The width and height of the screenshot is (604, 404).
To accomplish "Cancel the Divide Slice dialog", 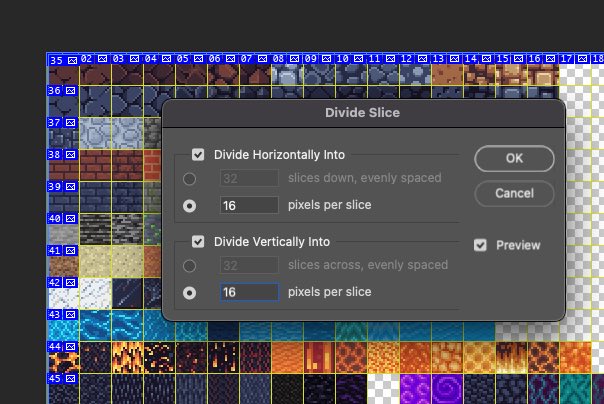I will tap(514, 193).
